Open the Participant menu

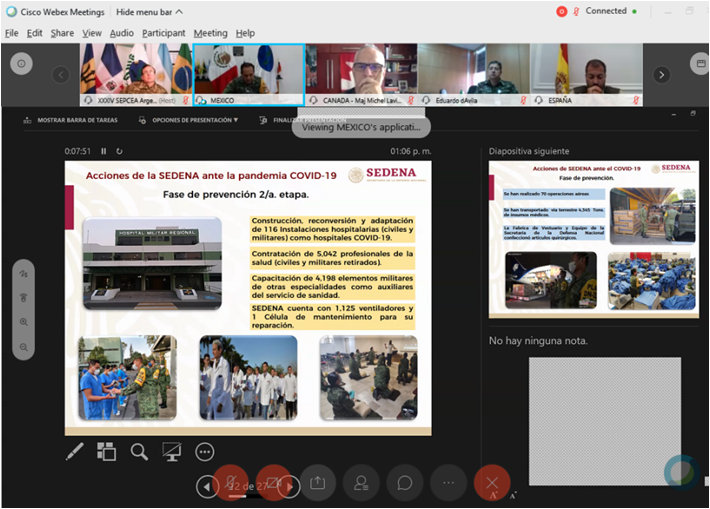[x=164, y=33]
